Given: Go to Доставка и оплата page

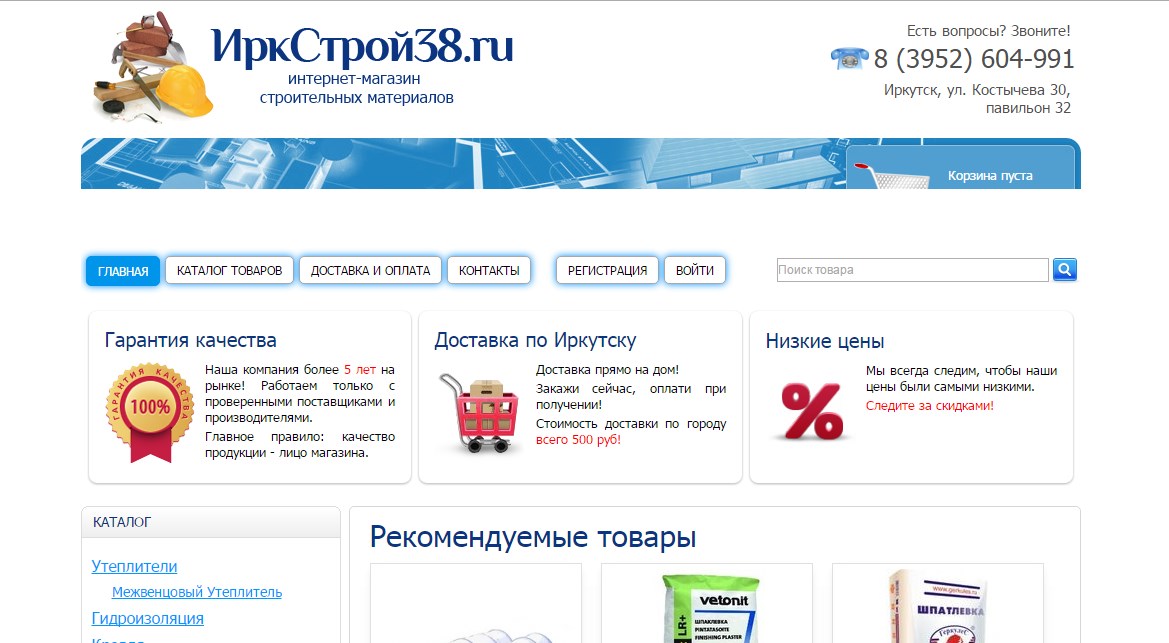Looking at the screenshot, I should point(370,271).
